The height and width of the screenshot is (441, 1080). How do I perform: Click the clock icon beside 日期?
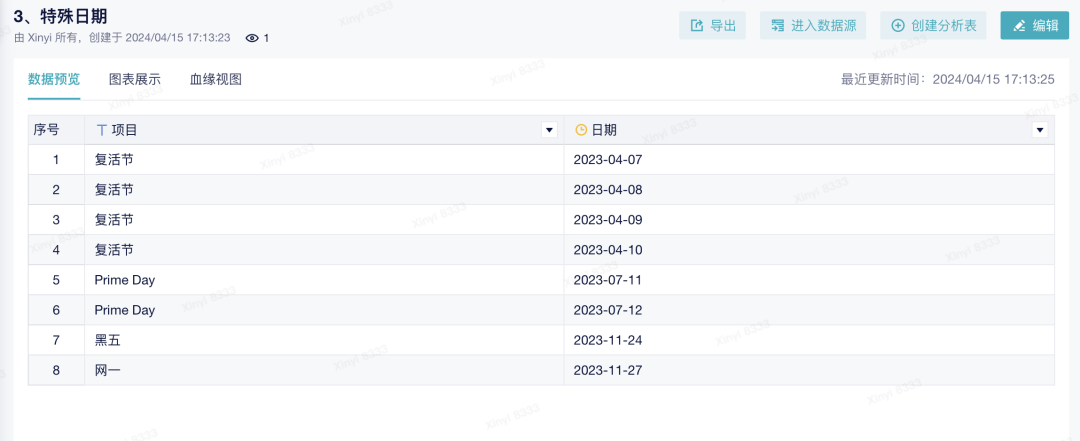pos(581,130)
